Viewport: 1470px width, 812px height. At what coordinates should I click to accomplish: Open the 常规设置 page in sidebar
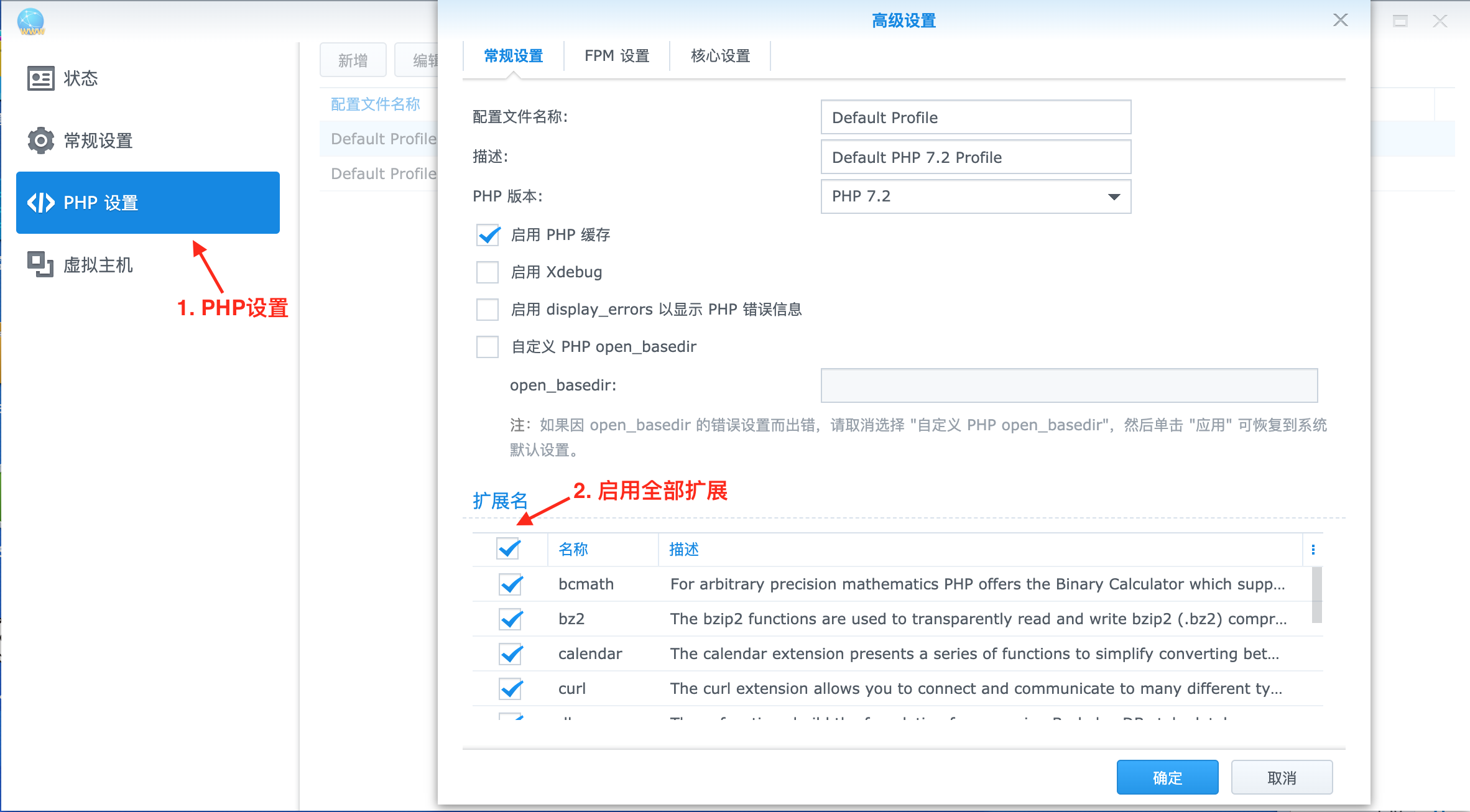tap(148, 141)
